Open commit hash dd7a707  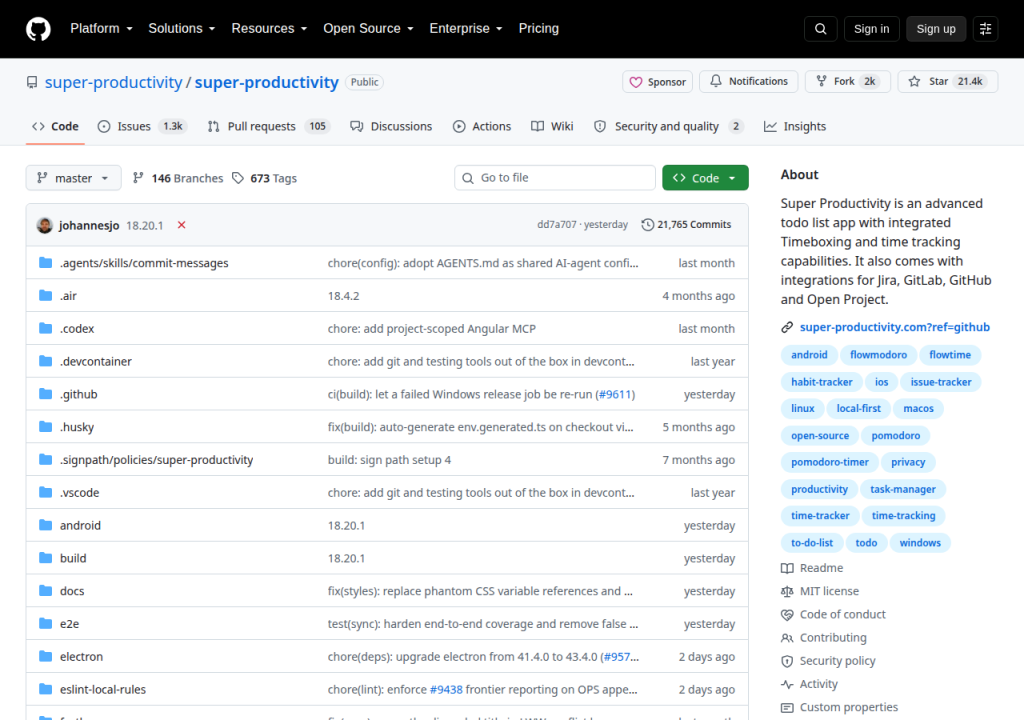(x=556, y=225)
